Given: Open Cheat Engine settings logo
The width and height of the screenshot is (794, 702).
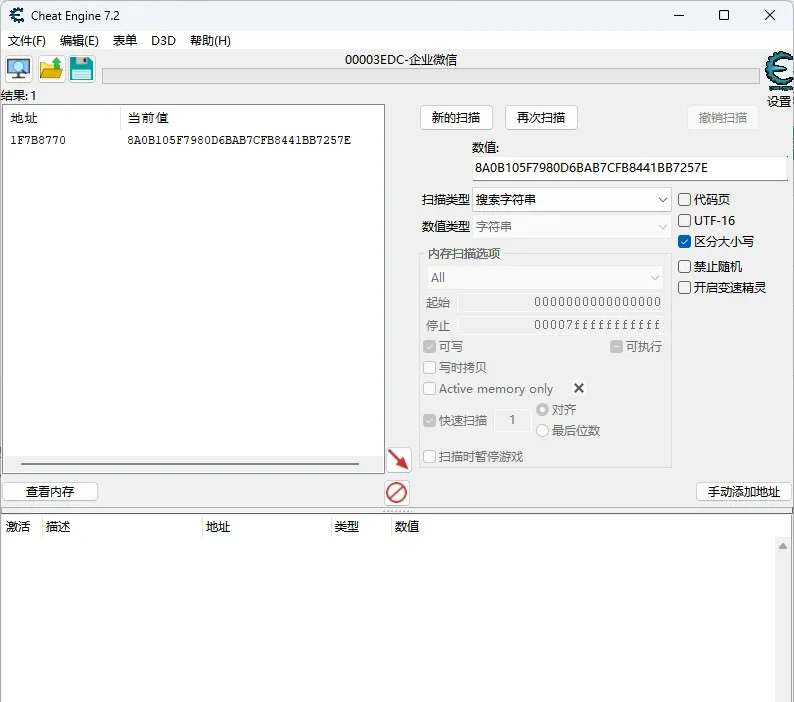Looking at the screenshot, I should pos(779,71).
